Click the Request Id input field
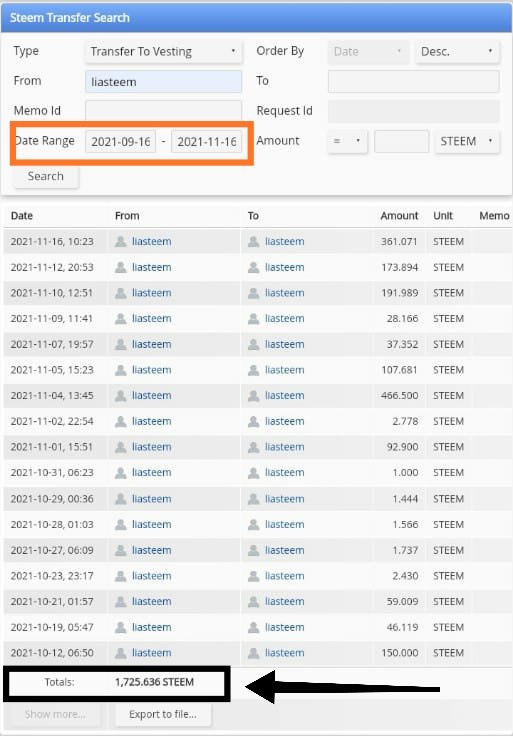This screenshot has height=736, width=513. 413,111
